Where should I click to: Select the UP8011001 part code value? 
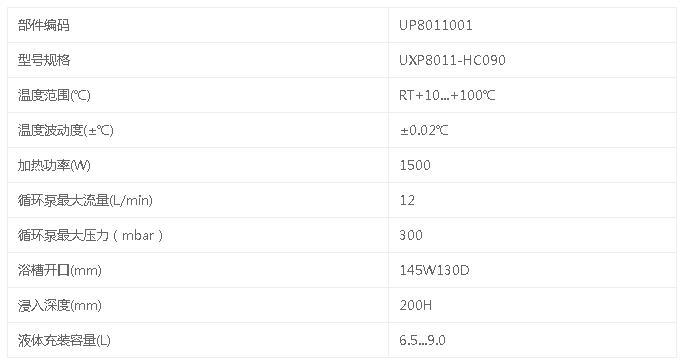pyautogui.click(x=436, y=25)
